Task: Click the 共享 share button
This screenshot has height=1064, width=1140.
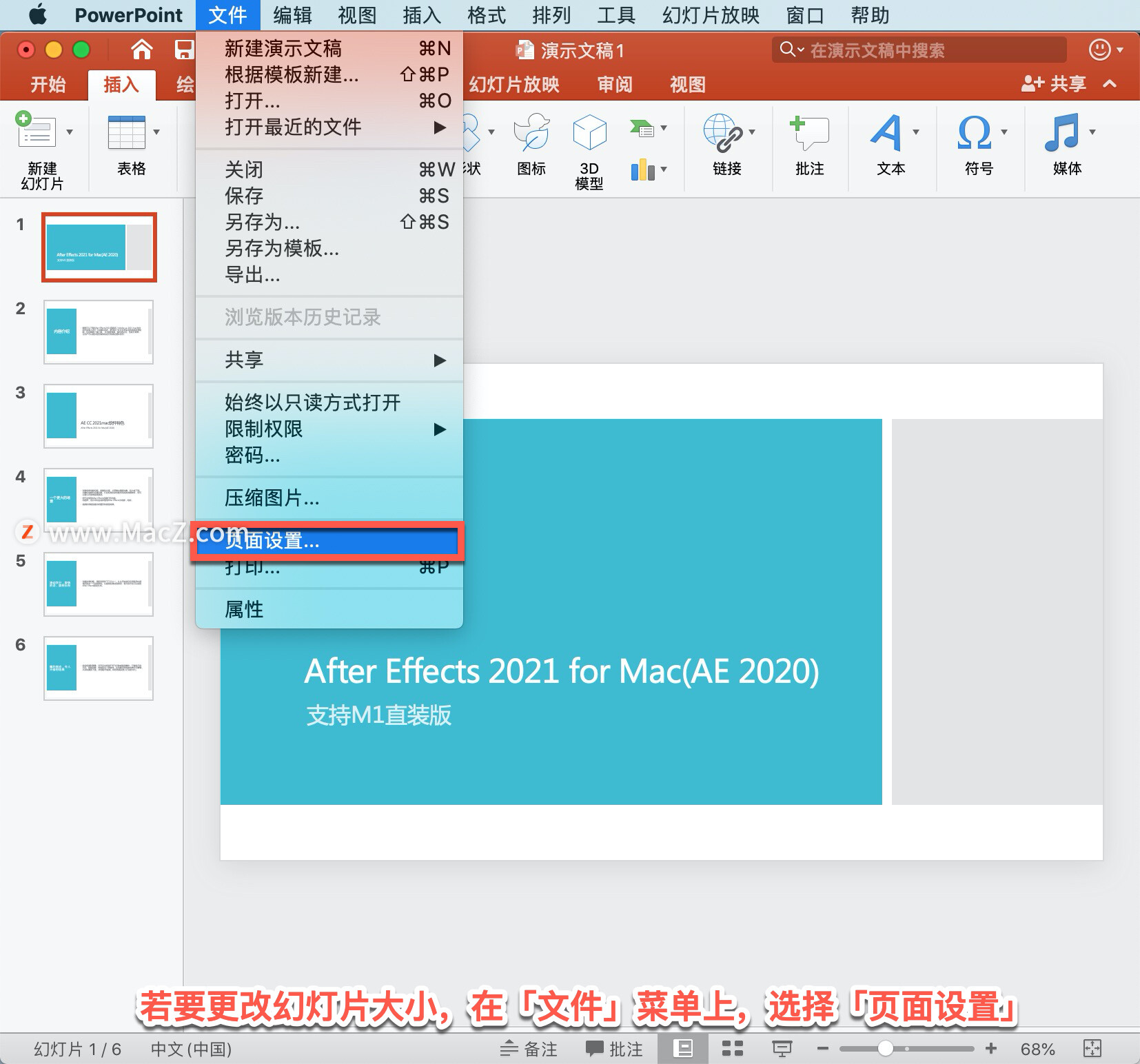Action: pos(1054,84)
